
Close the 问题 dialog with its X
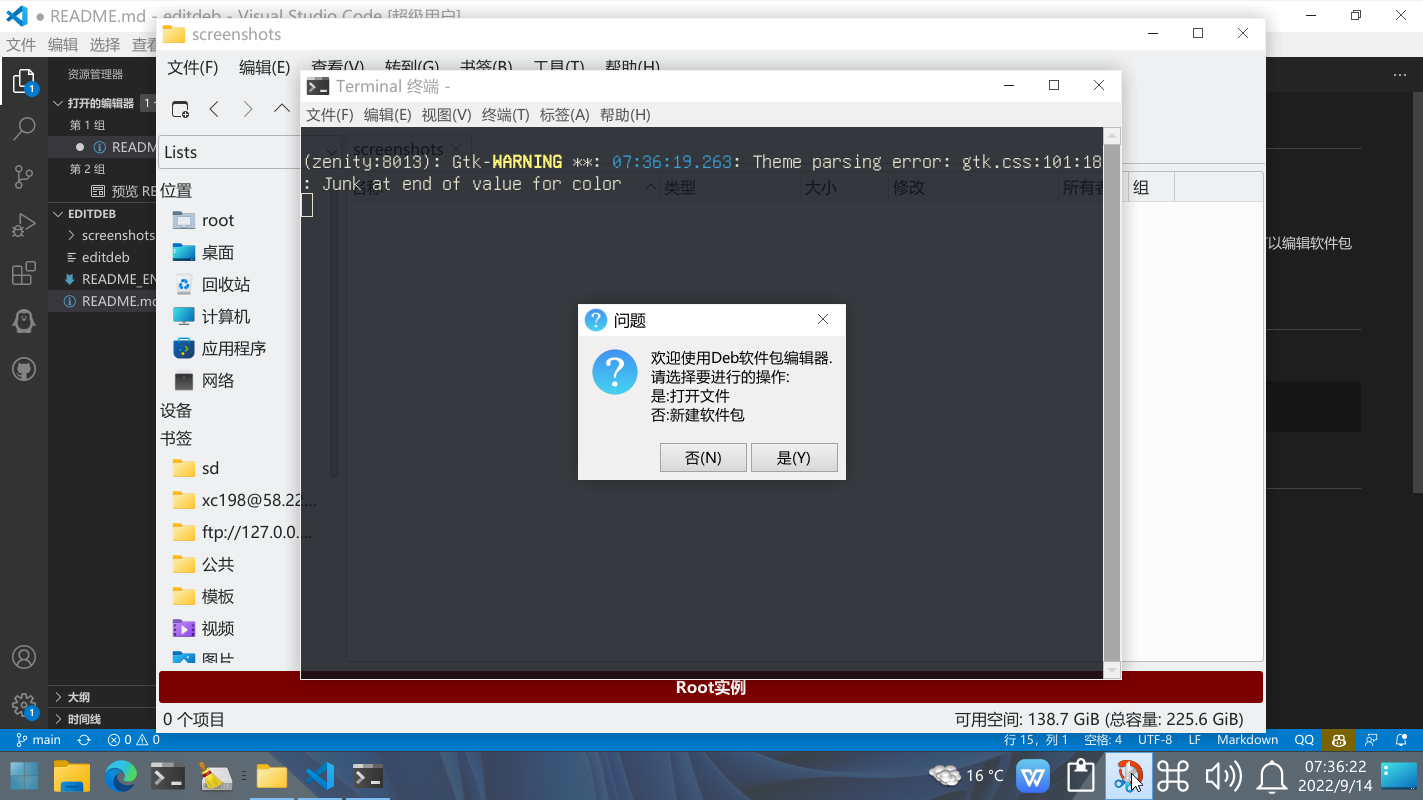[x=823, y=320]
